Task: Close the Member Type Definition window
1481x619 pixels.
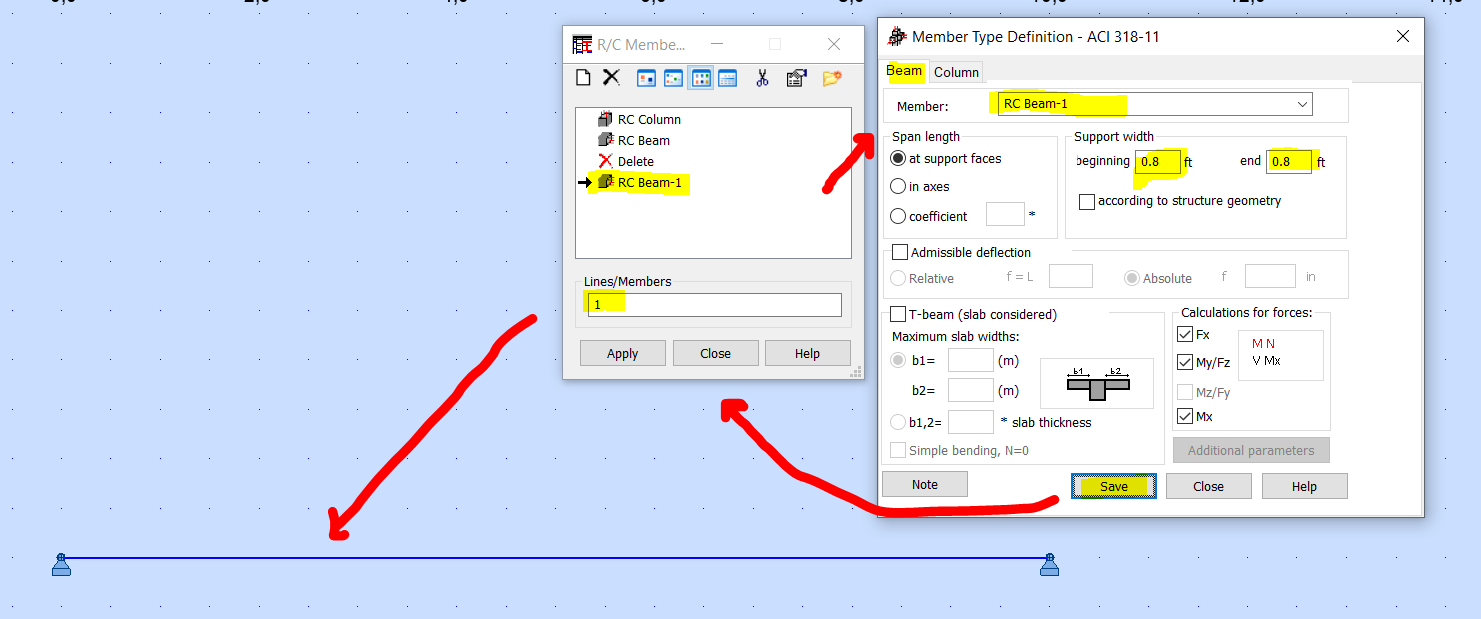Action: pos(1403,36)
